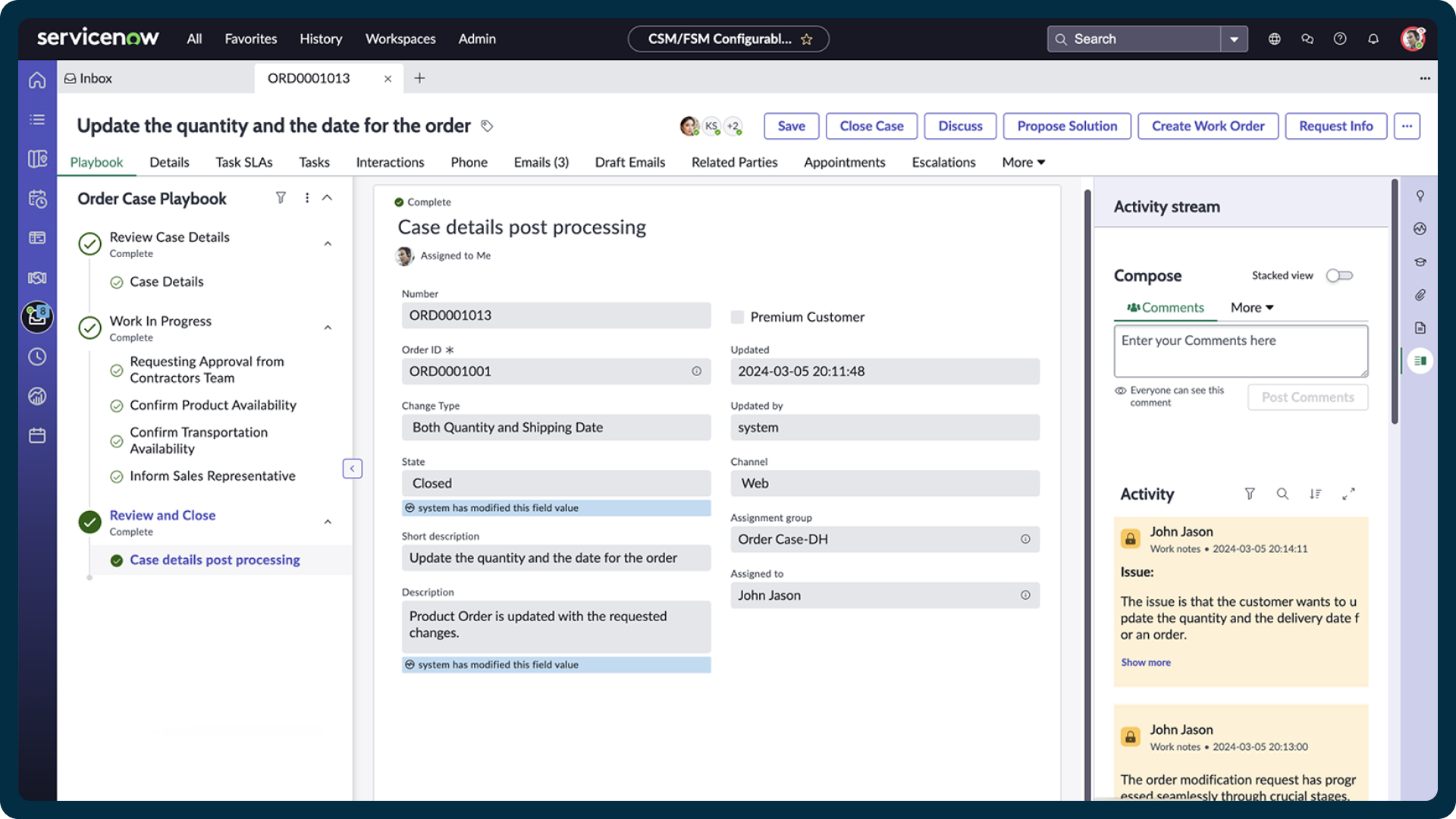The height and width of the screenshot is (819, 1456).
Task: Click the tag icon beside case title
Action: pos(487,126)
